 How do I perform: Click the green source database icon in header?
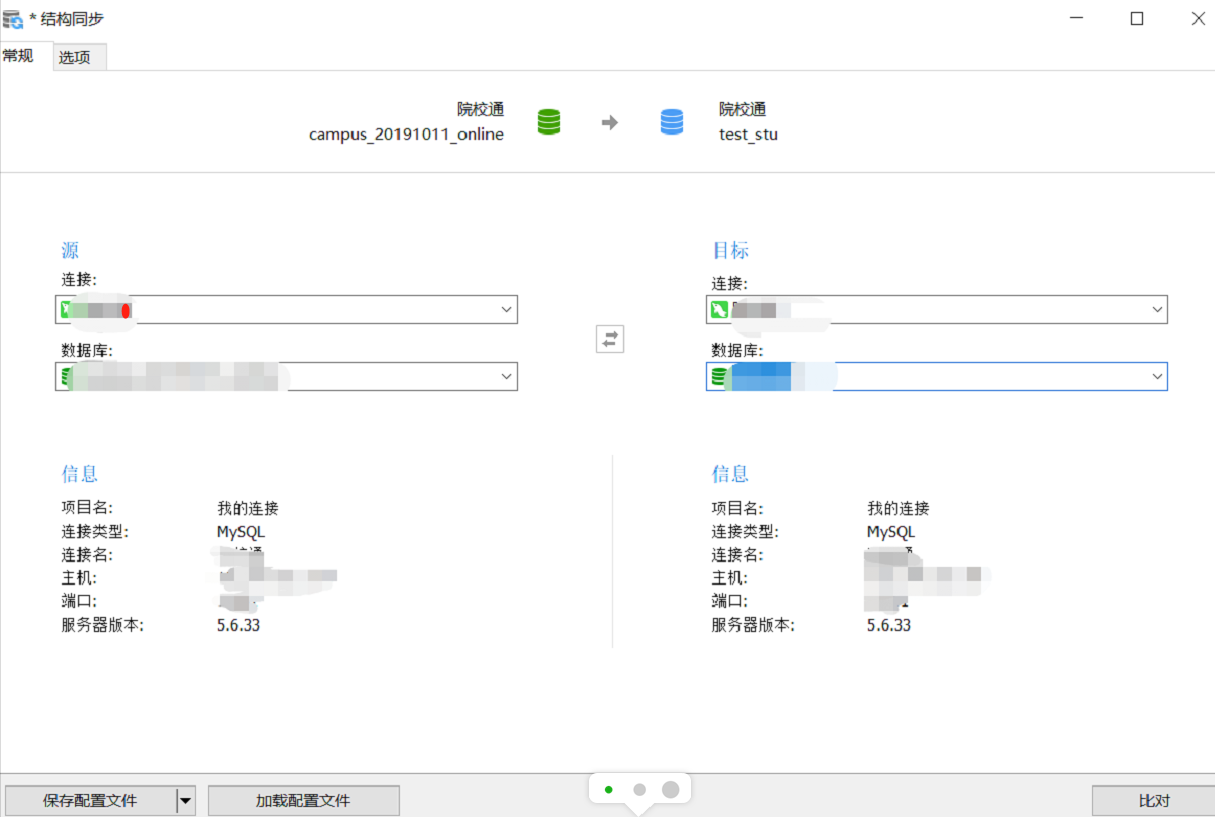[549, 122]
